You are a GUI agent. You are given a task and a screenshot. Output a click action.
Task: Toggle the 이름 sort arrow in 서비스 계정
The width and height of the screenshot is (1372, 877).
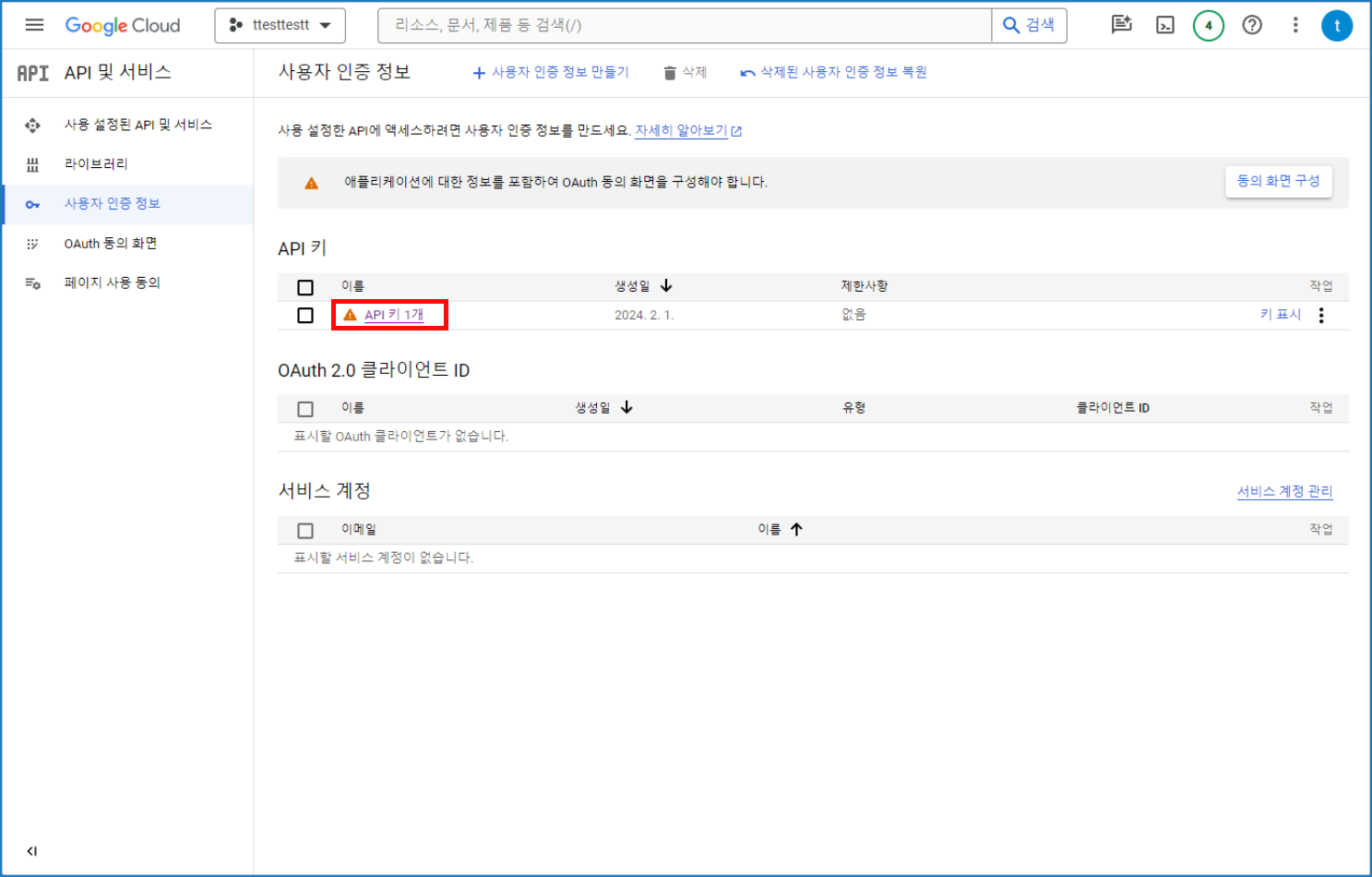(x=797, y=529)
